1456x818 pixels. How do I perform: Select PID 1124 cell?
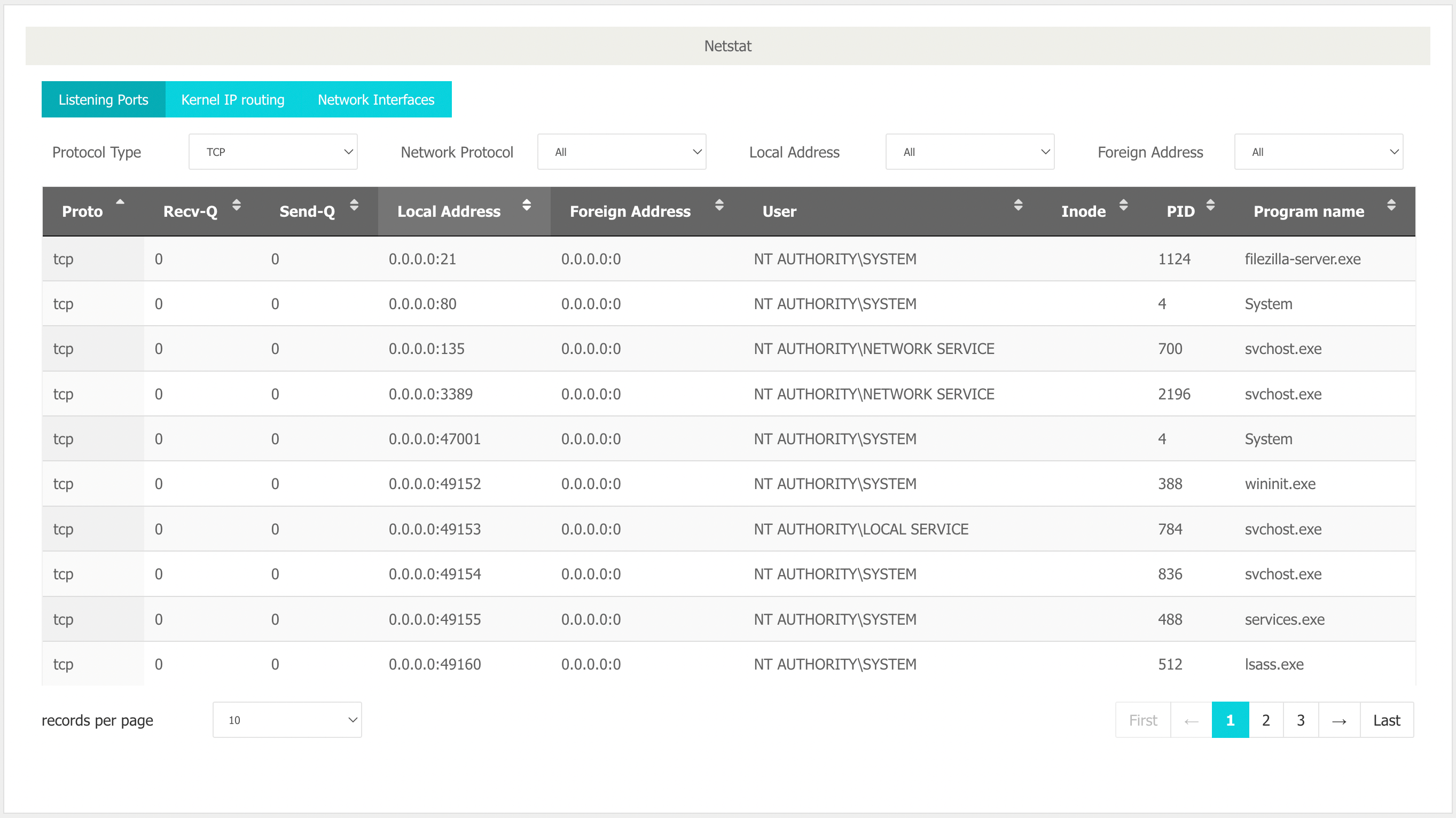click(x=1175, y=259)
